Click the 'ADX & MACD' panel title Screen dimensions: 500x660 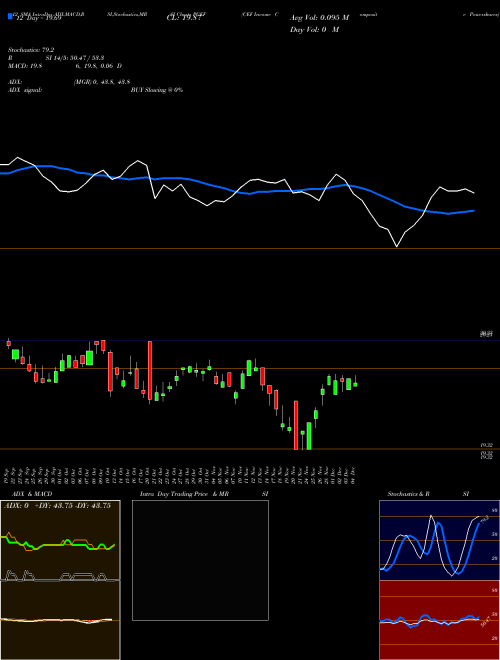click(32, 494)
